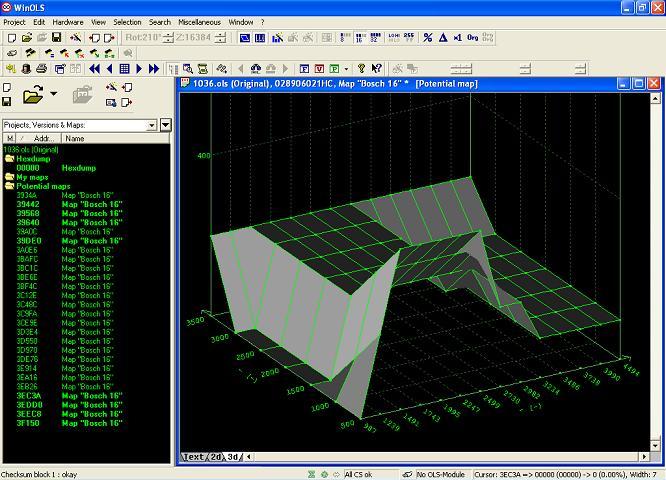Click the blue grid map icon

124,68
